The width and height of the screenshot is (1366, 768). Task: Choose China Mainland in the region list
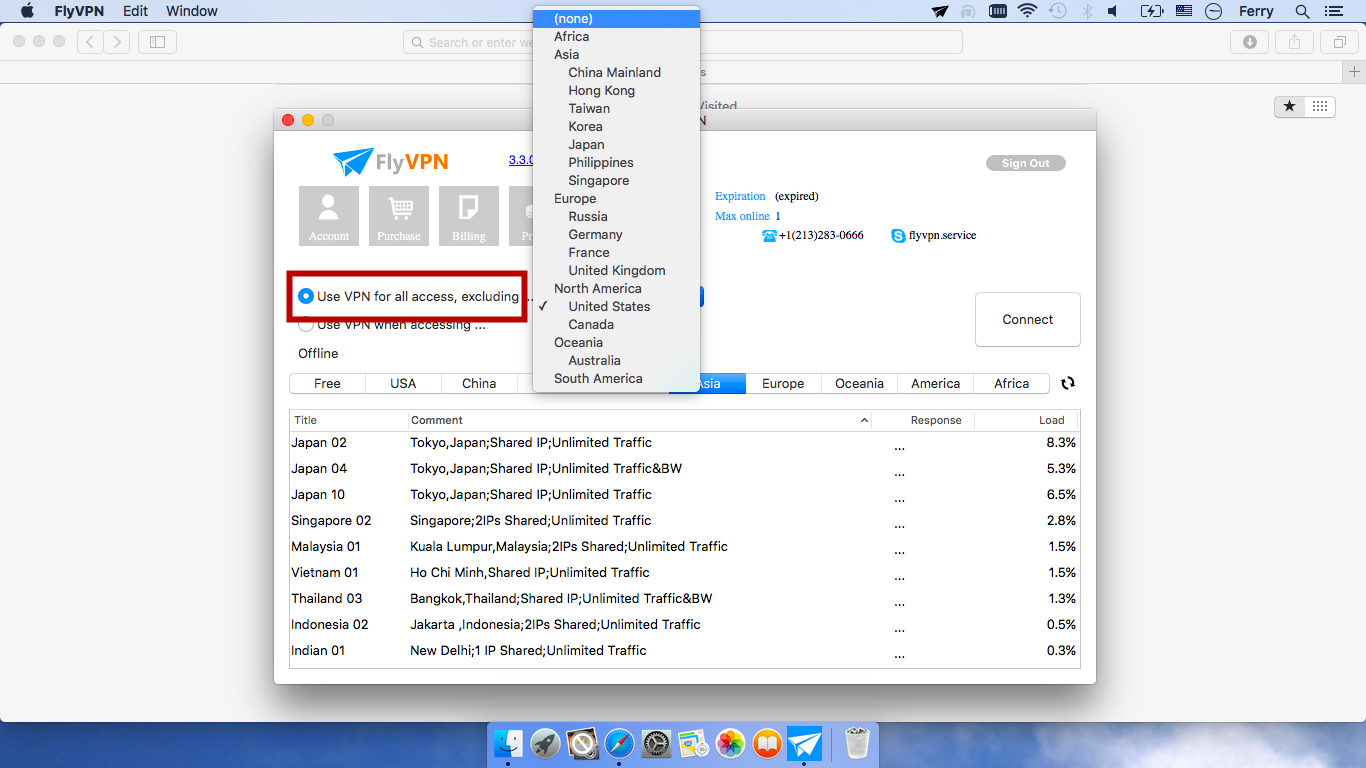616,72
